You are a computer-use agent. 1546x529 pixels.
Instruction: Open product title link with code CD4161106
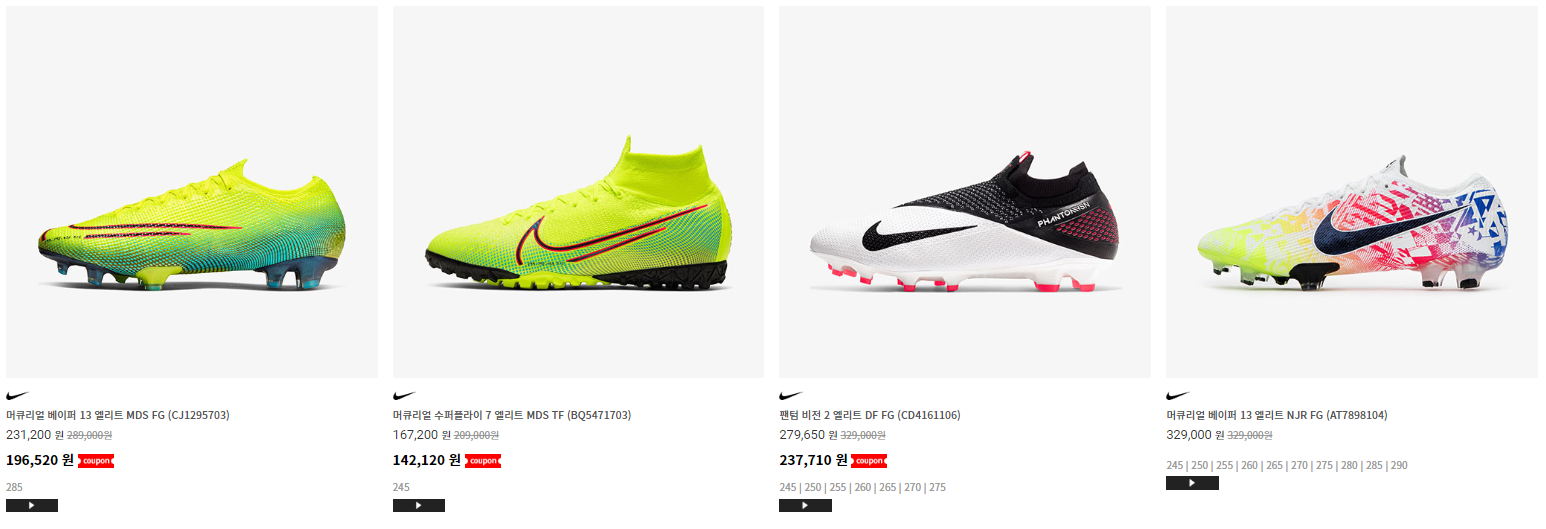870,415
